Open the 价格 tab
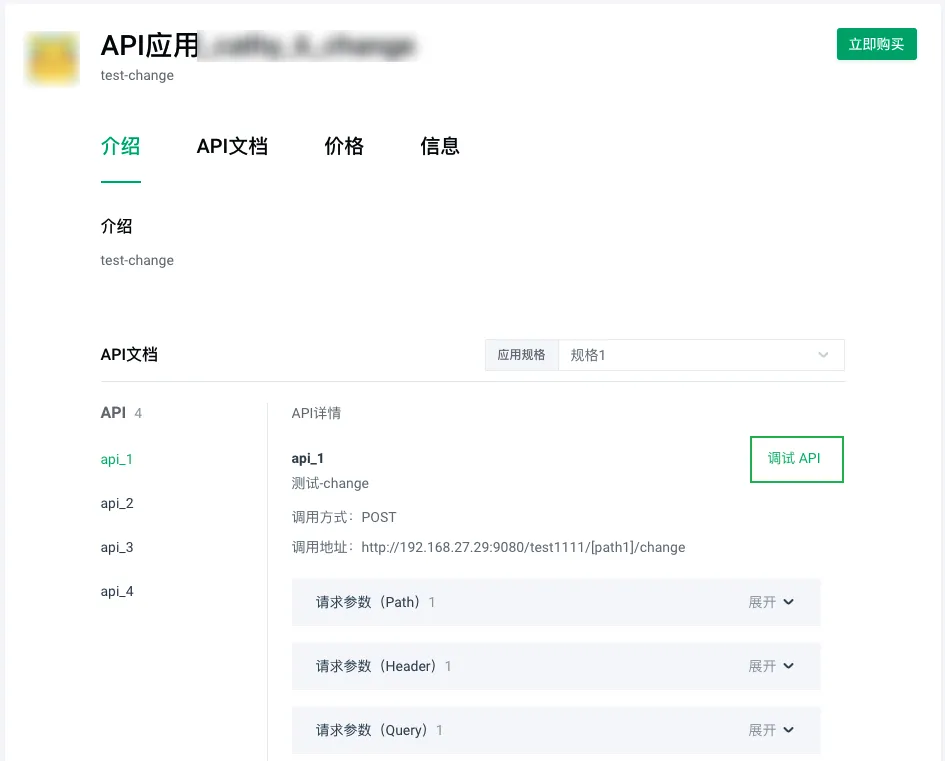 344,146
